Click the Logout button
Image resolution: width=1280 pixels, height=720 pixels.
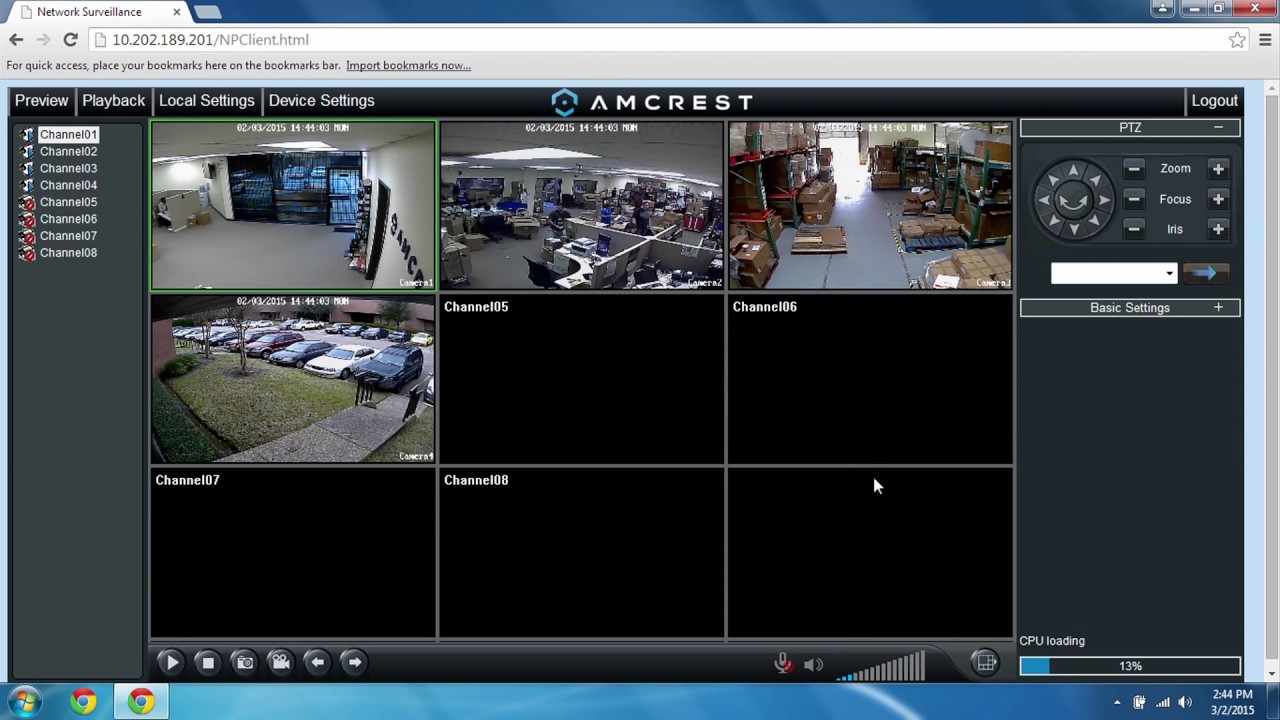coord(1214,101)
